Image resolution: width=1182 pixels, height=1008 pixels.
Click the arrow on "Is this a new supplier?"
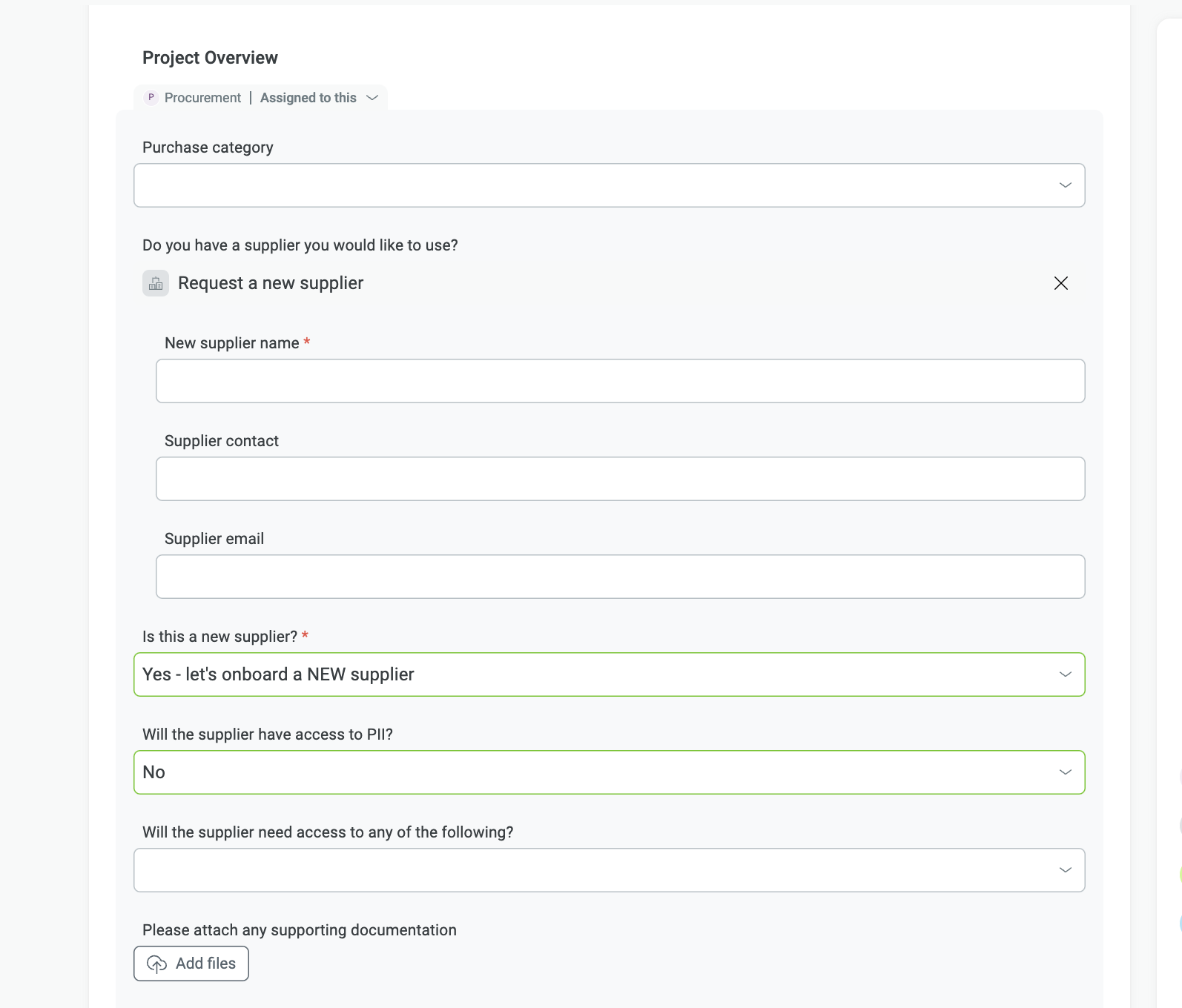coord(1066,674)
